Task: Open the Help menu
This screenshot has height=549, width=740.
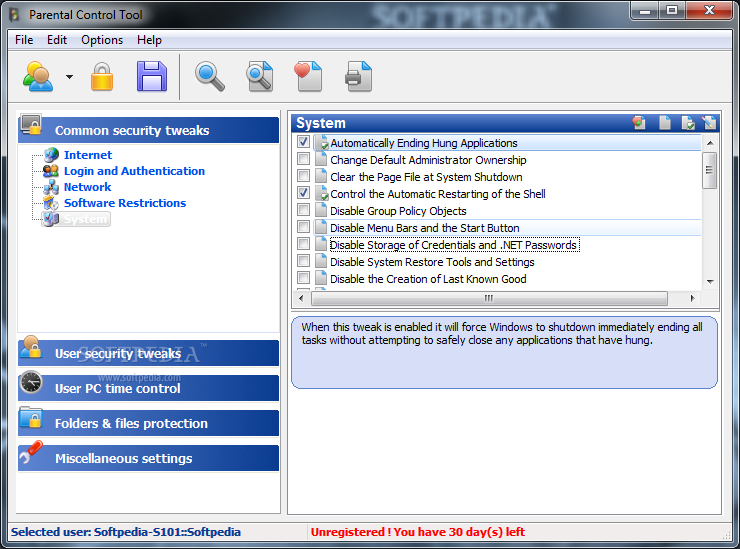Action: (x=149, y=40)
